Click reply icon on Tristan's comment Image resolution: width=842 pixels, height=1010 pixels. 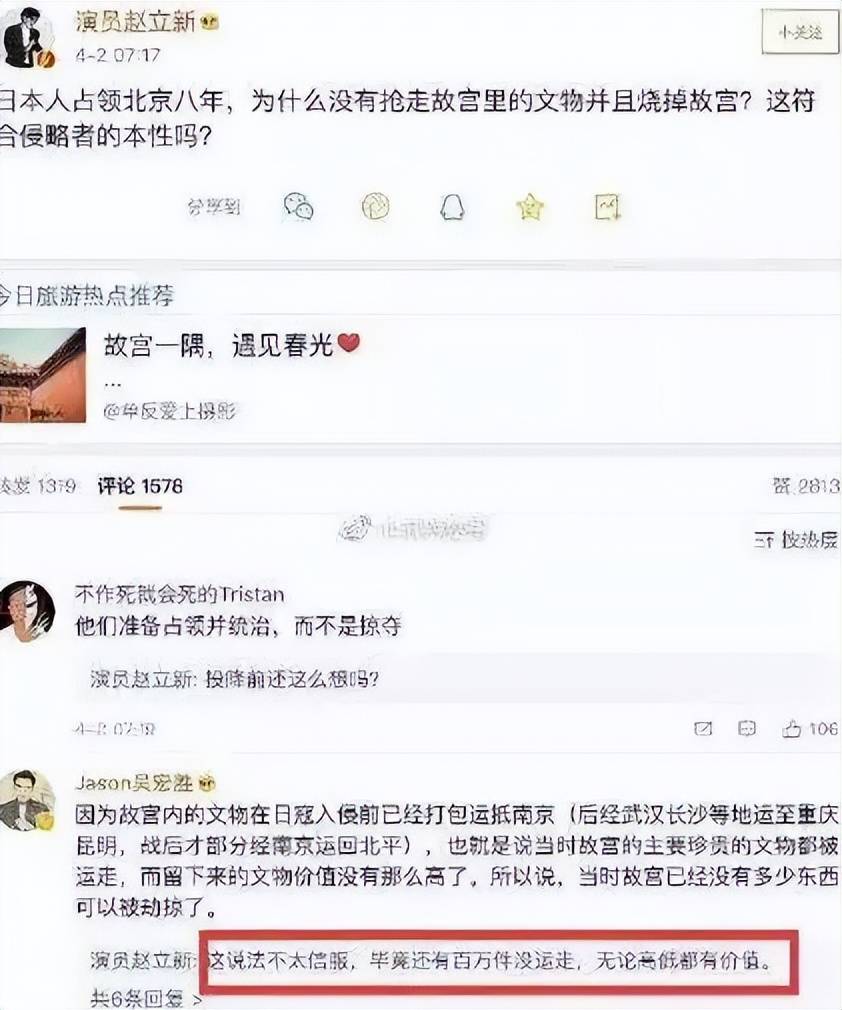click(x=746, y=729)
